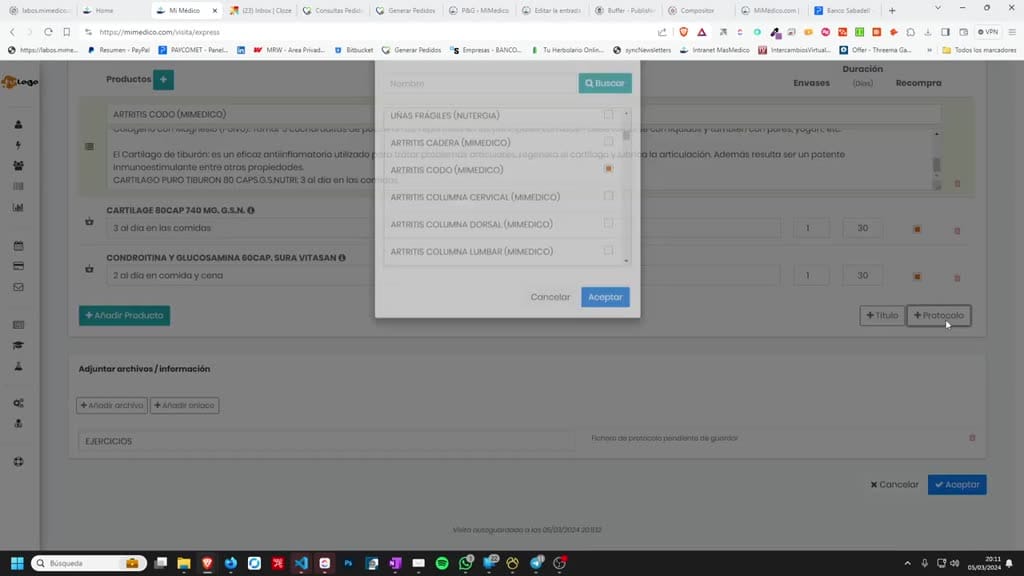Click the Nombre search input field
1024x576 pixels.
tap(480, 83)
